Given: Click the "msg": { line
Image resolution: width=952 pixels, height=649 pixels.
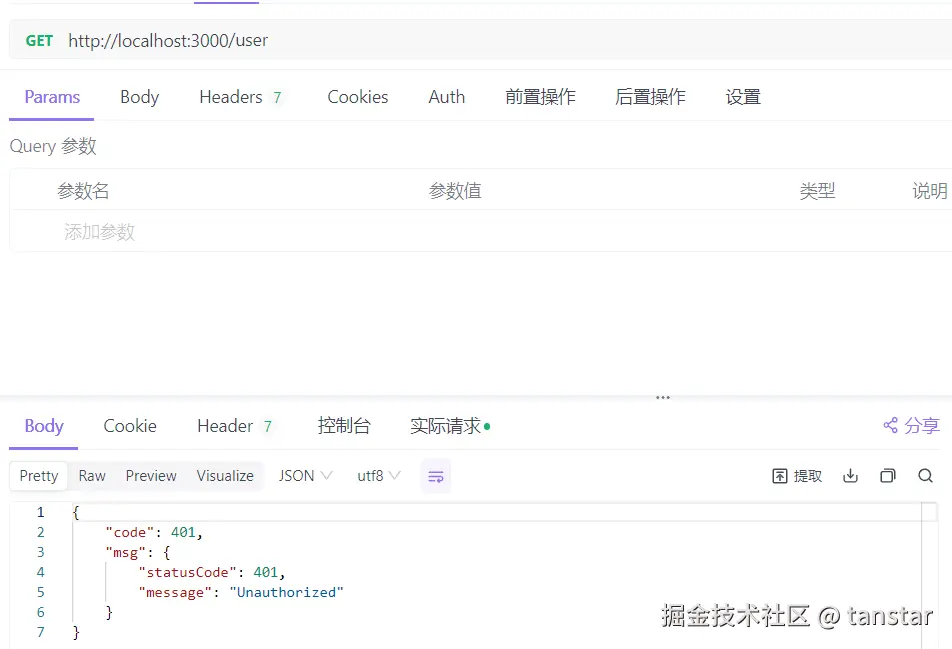Looking at the screenshot, I should (x=138, y=552).
